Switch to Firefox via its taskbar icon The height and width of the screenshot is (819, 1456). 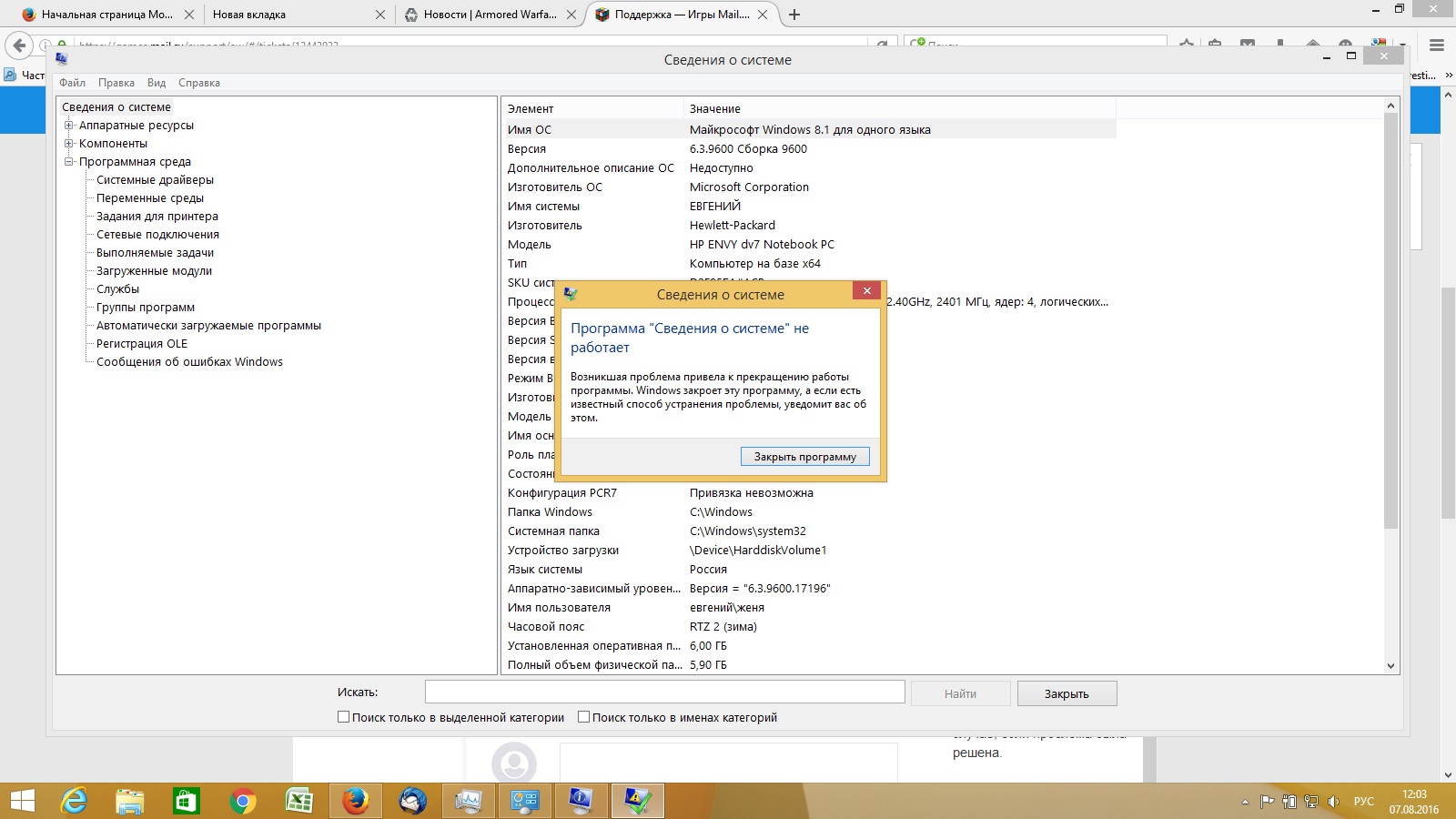[356, 801]
